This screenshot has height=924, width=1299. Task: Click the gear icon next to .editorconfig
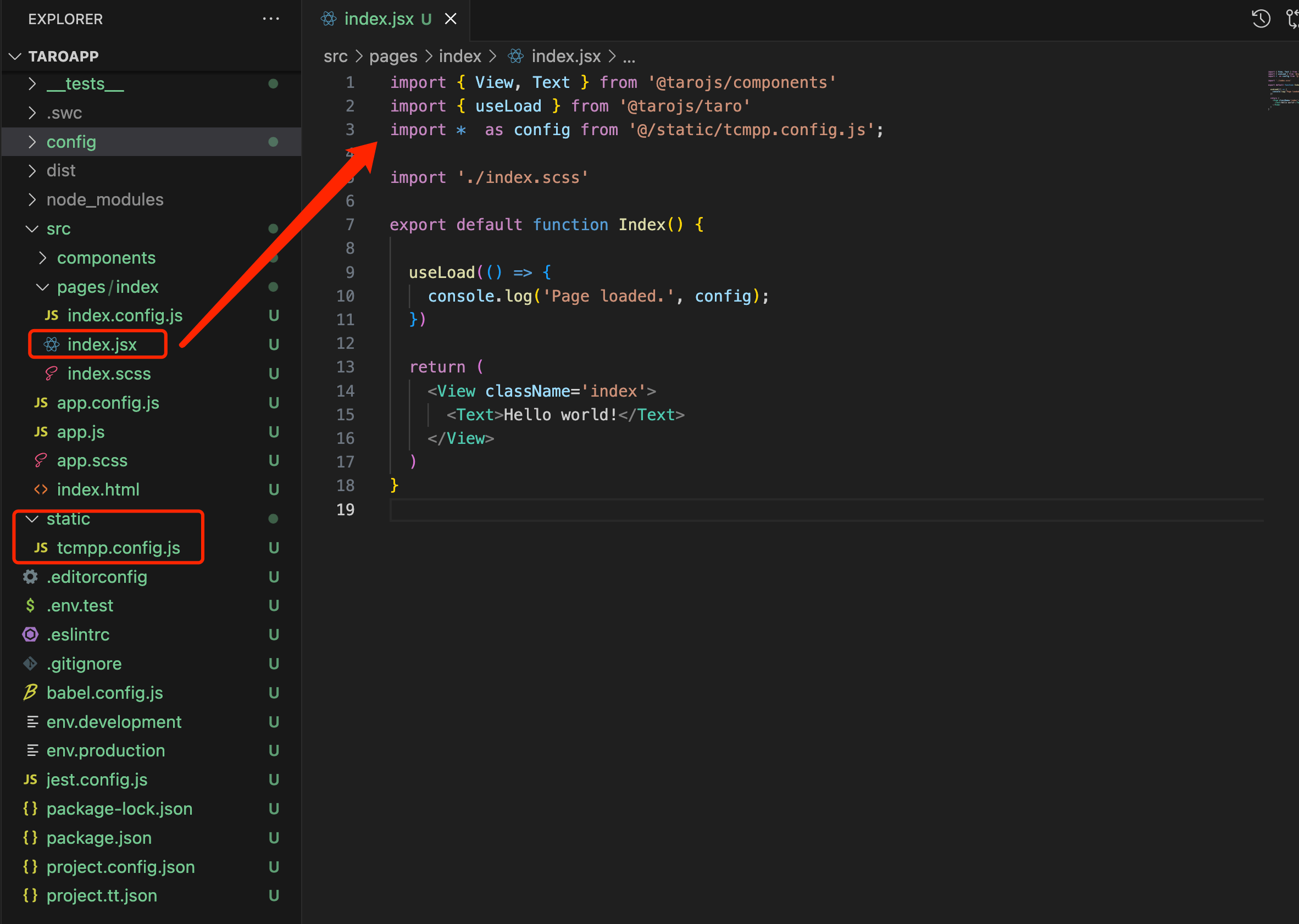coord(30,576)
